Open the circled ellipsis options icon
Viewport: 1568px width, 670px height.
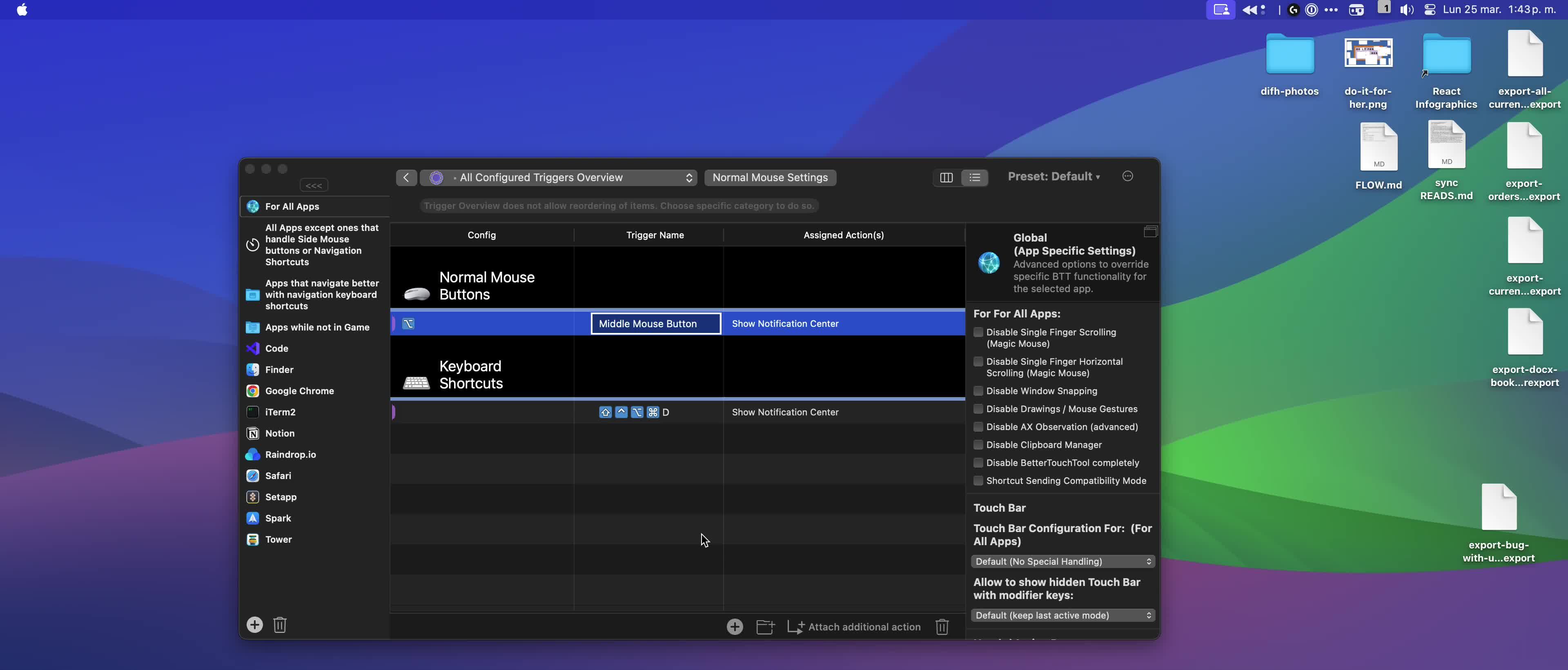pos(1127,176)
